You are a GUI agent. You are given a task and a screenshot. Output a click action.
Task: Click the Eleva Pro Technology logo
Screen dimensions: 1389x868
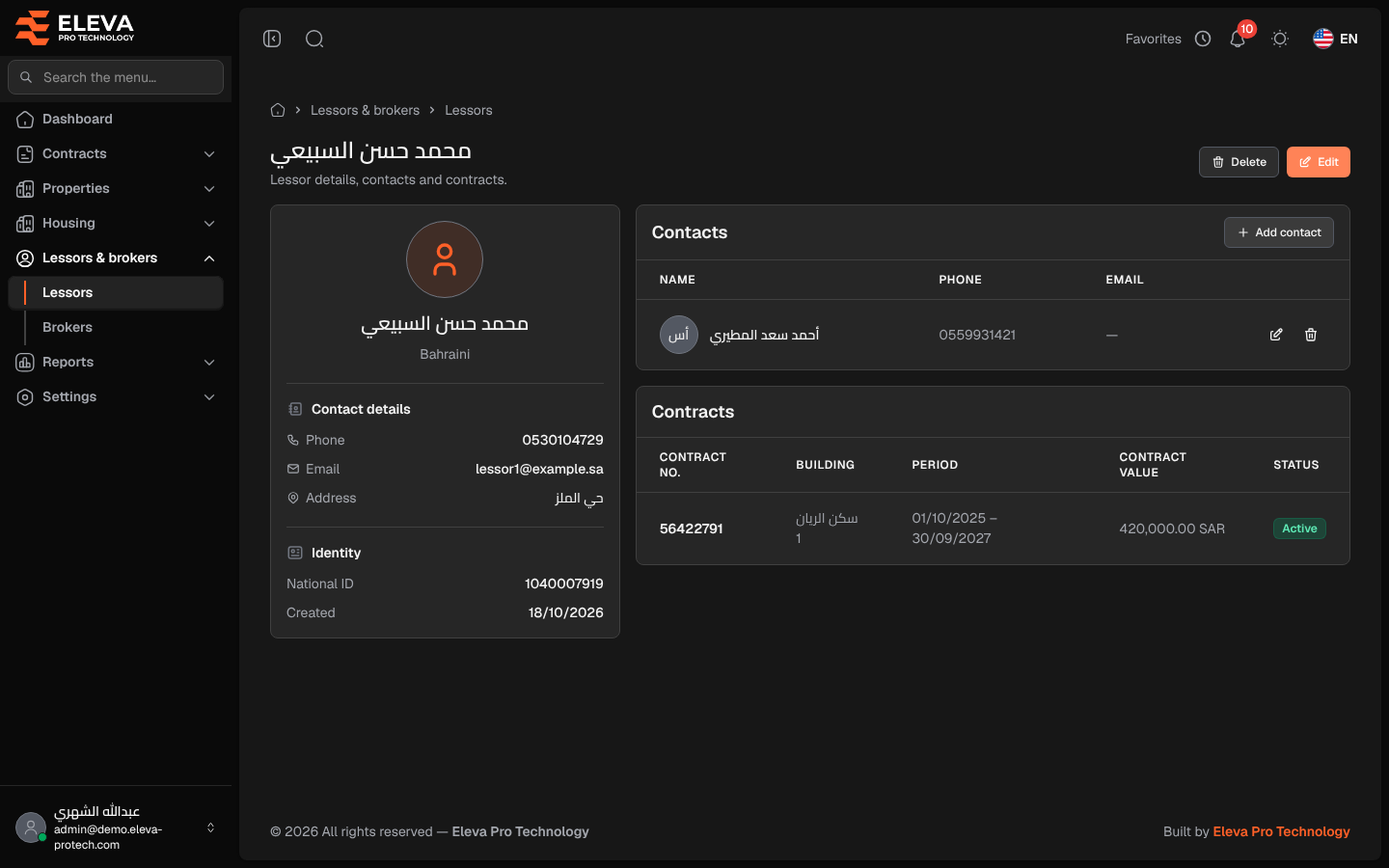[75, 27]
